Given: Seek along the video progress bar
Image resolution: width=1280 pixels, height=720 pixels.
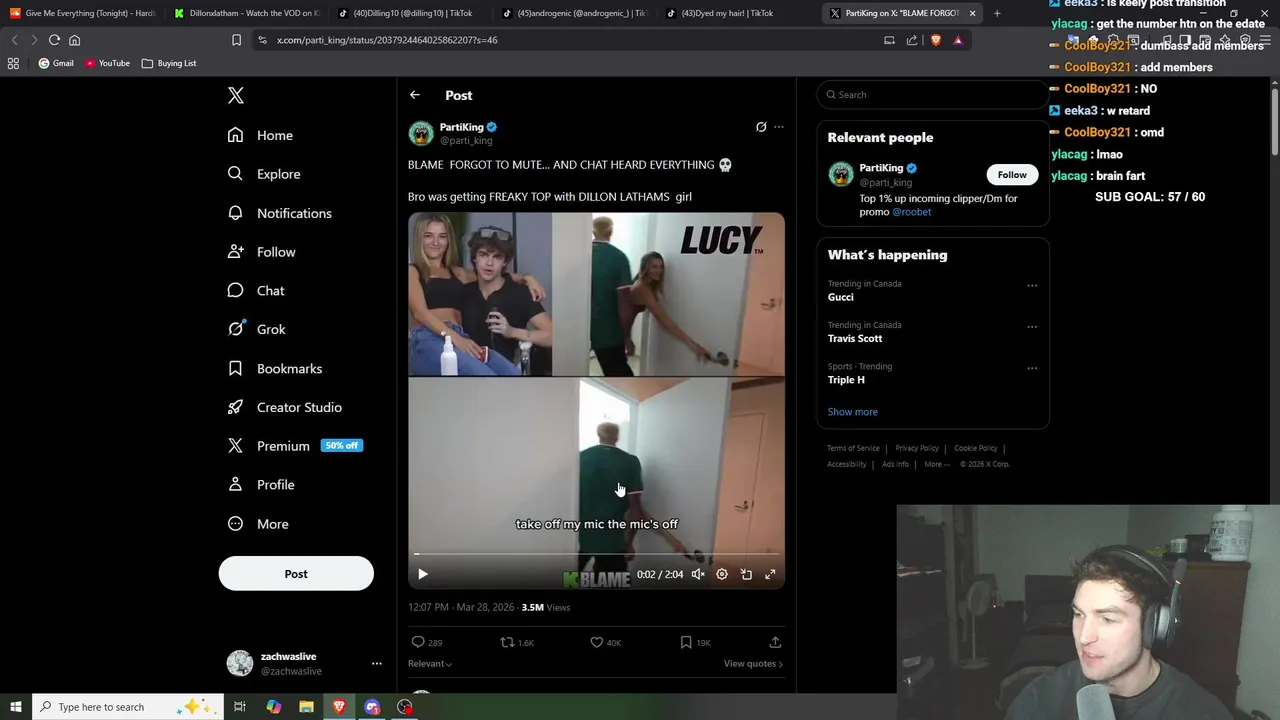Looking at the screenshot, I should [x=596, y=553].
